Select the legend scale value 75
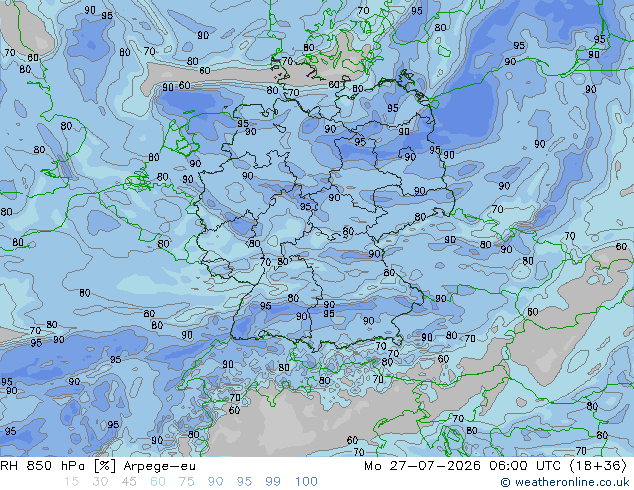The height and width of the screenshot is (490, 634). click(186, 482)
